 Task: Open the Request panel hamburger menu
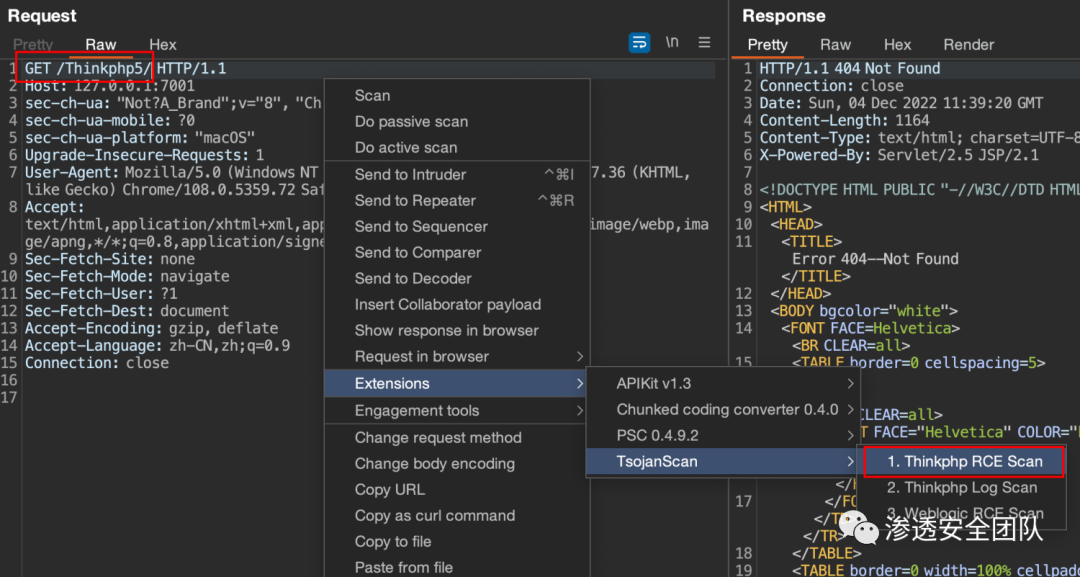pos(704,42)
